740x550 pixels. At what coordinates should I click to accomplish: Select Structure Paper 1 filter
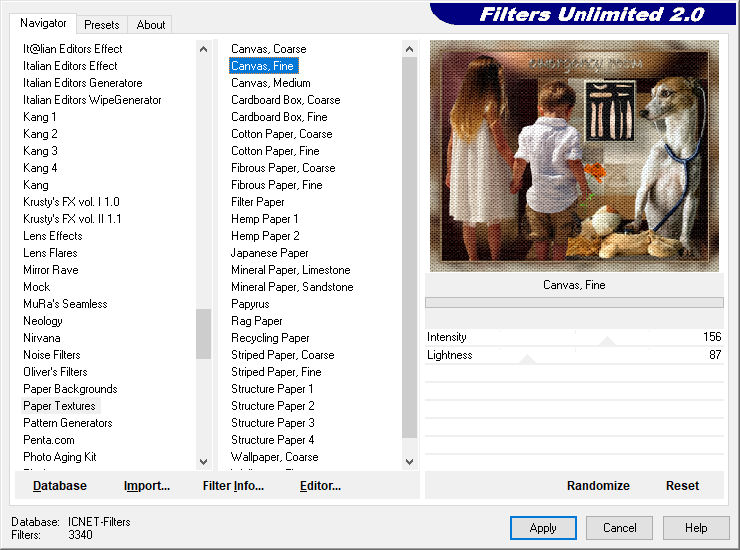[x=272, y=389]
